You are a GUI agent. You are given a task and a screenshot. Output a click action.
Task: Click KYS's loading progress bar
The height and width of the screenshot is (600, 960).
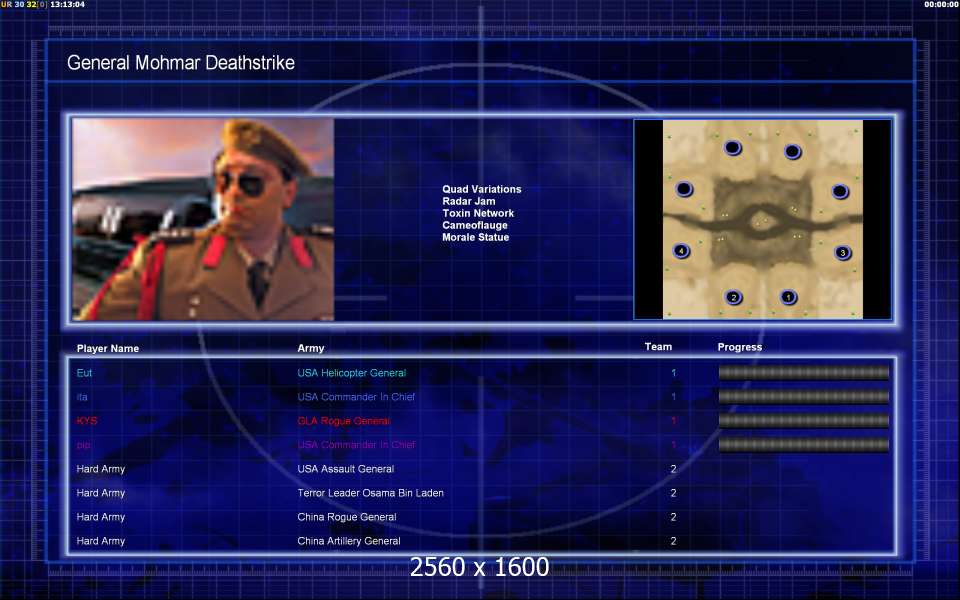tap(803, 421)
